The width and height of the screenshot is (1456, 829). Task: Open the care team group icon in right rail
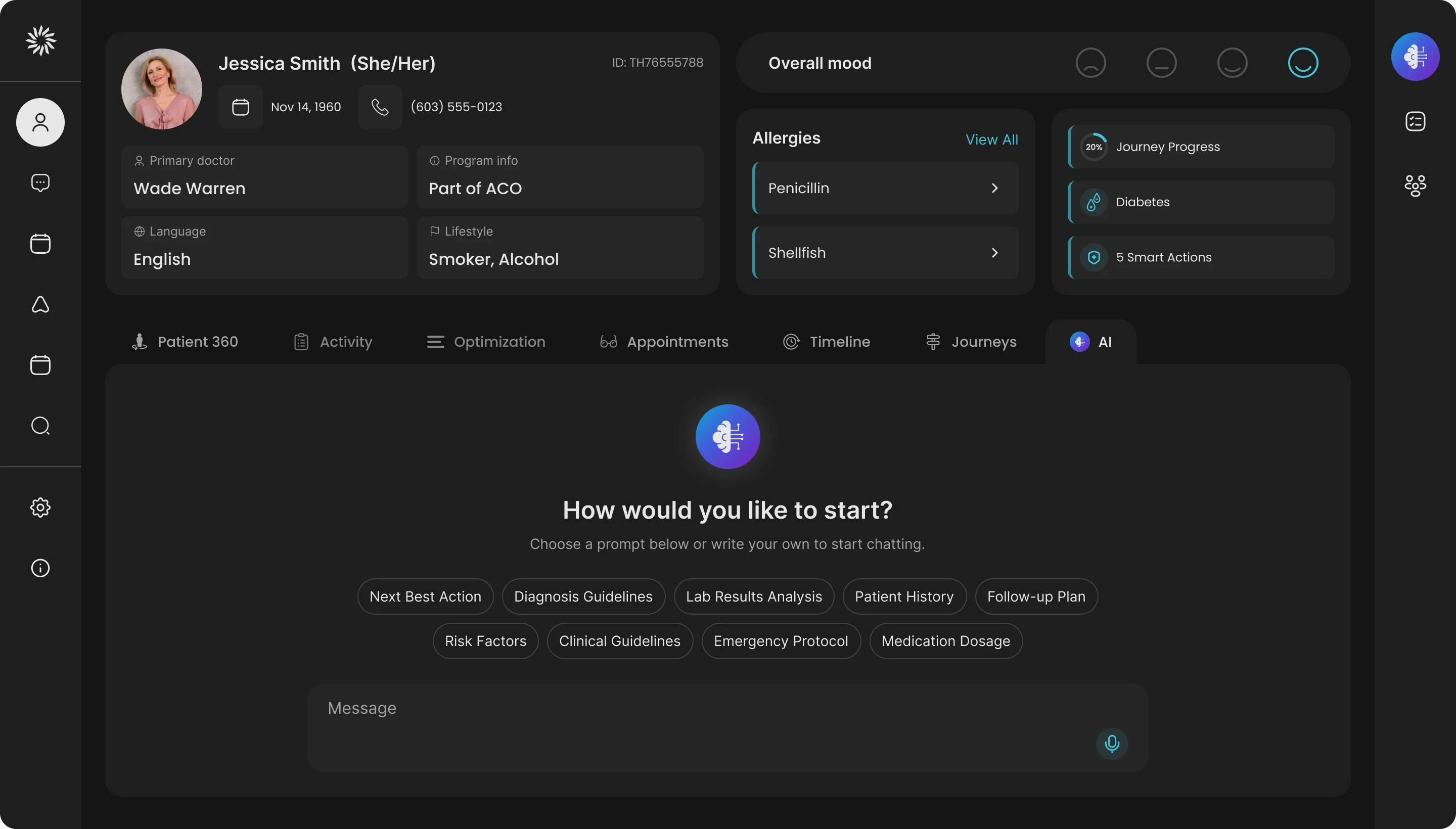(x=1415, y=186)
